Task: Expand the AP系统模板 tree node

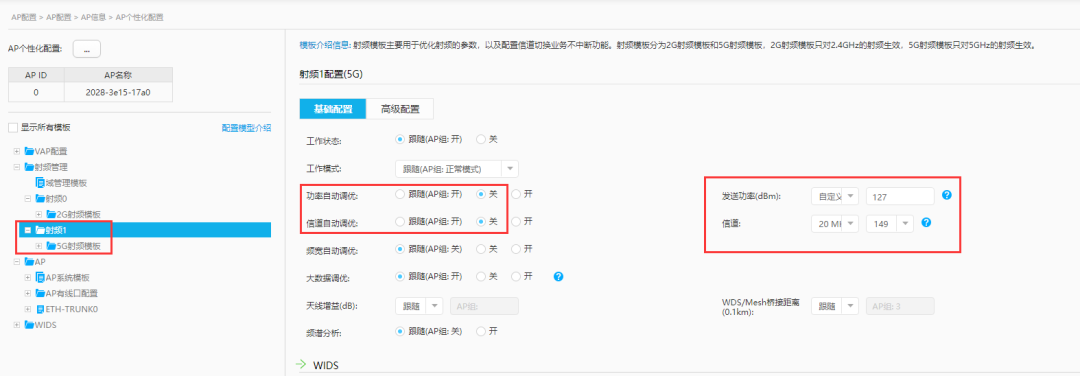Action: (28, 278)
